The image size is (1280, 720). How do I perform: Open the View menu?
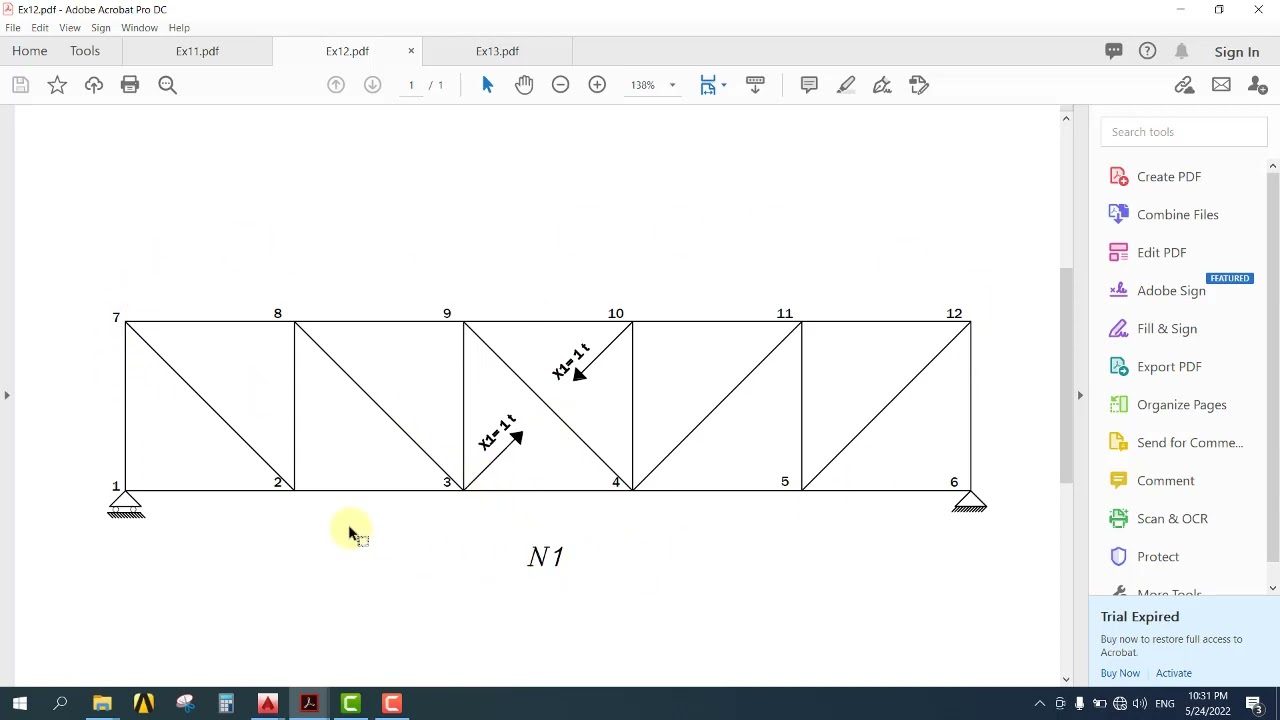[70, 28]
